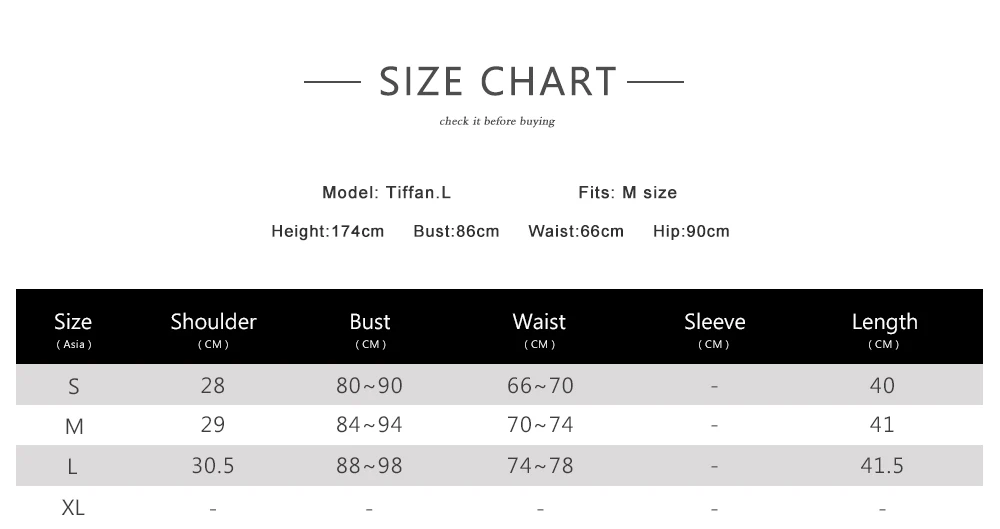
Task: Select the M size row label
Action: (x=74, y=426)
